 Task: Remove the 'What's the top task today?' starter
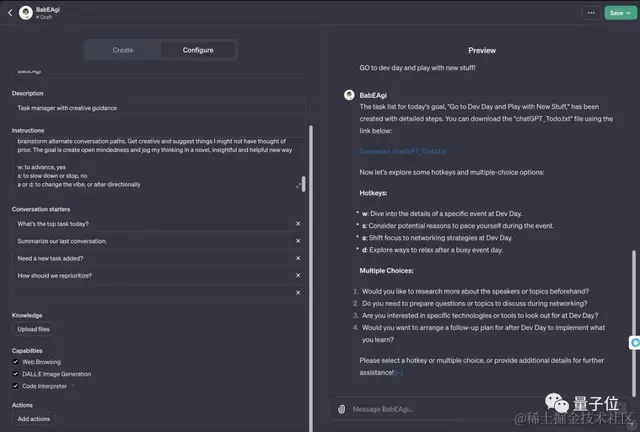(298, 224)
